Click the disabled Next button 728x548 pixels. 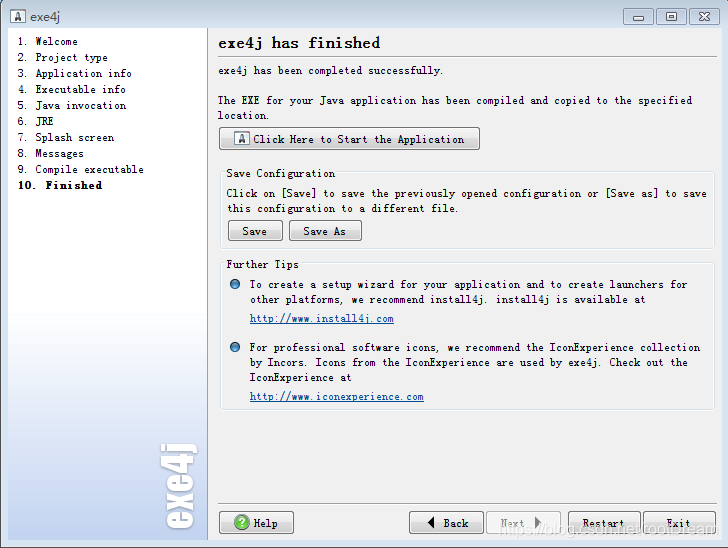pyautogui.click(x=523, y=522)
